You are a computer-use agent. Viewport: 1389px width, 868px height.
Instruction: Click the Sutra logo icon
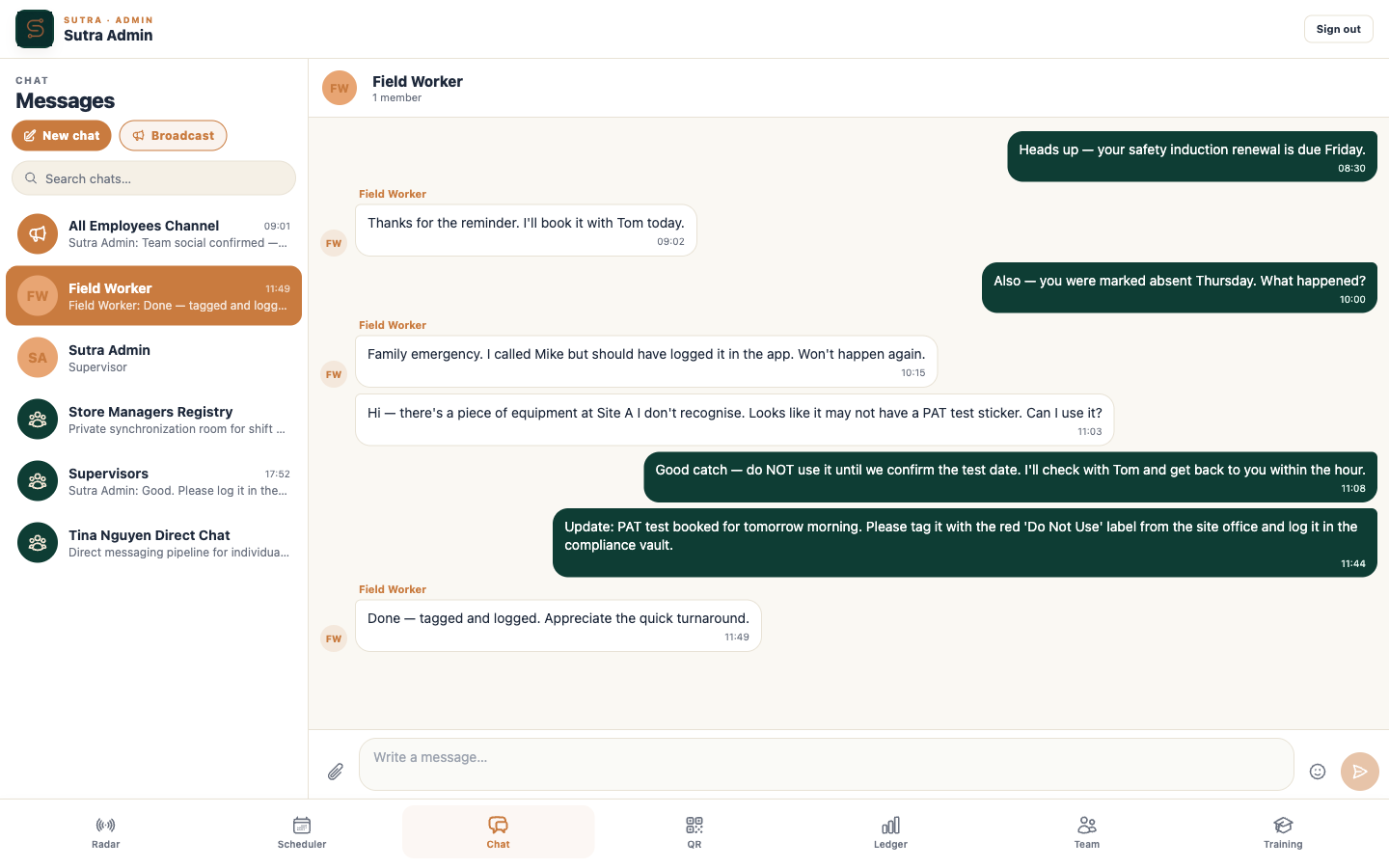point(35,29)
